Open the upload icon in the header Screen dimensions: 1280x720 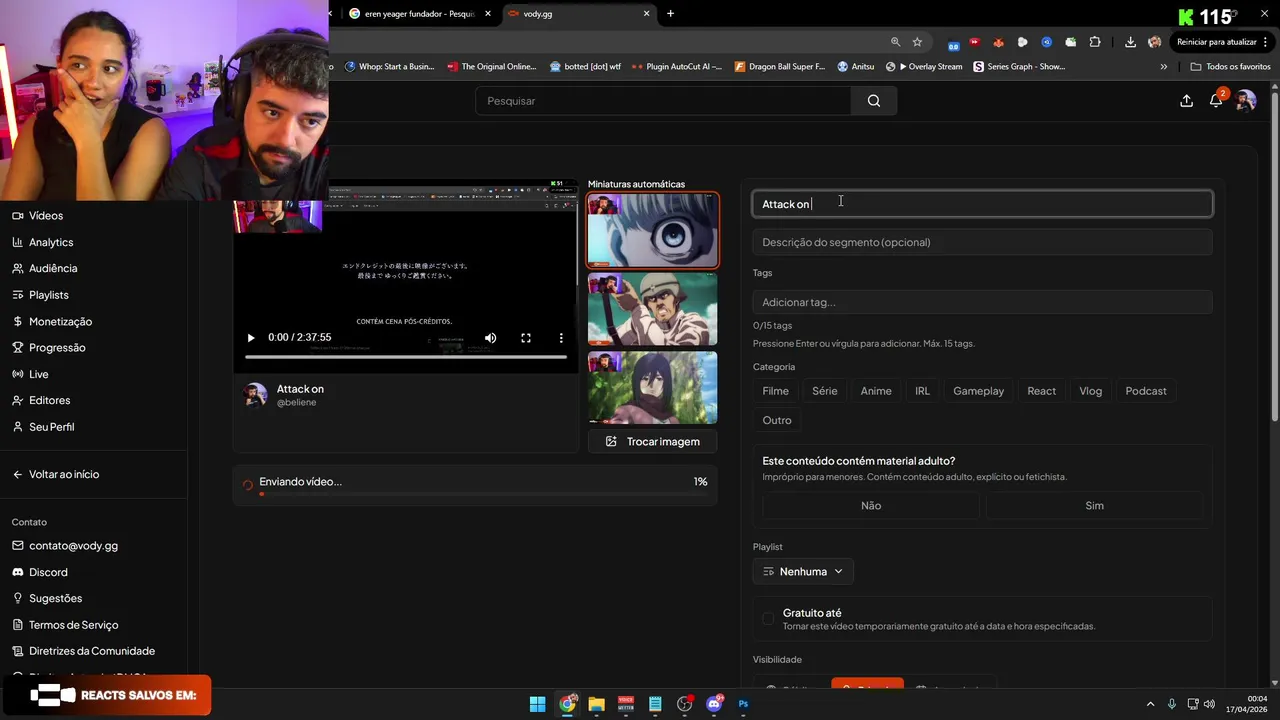[x=1186, y=101]
